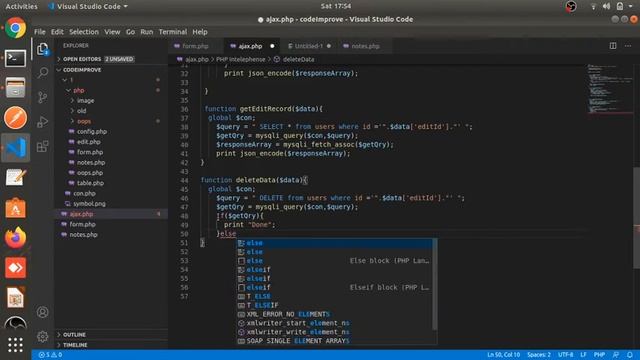Open errors and warnings status indicator
The height and width of the screenshot is (360, 640).
click(x=50, y=355)
